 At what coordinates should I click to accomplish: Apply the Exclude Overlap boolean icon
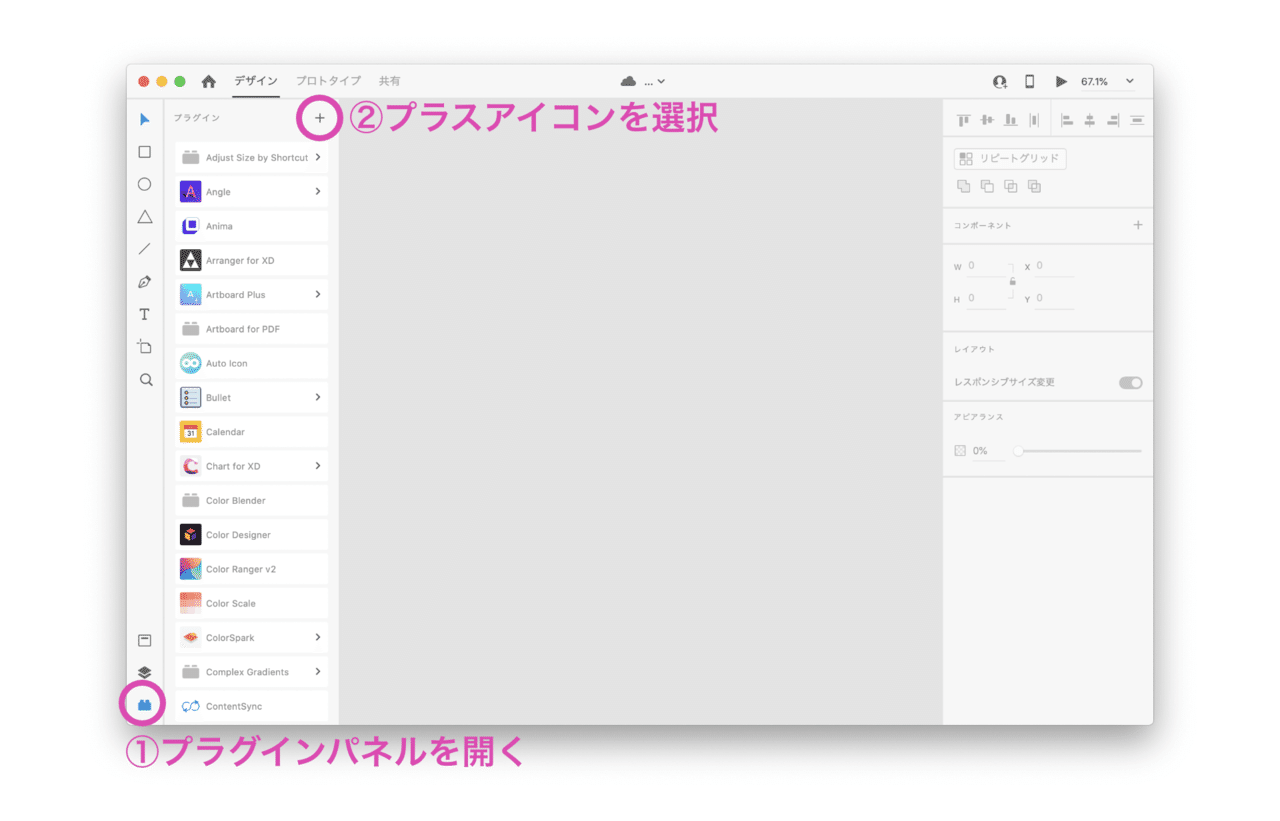[x=1034, y=186]
